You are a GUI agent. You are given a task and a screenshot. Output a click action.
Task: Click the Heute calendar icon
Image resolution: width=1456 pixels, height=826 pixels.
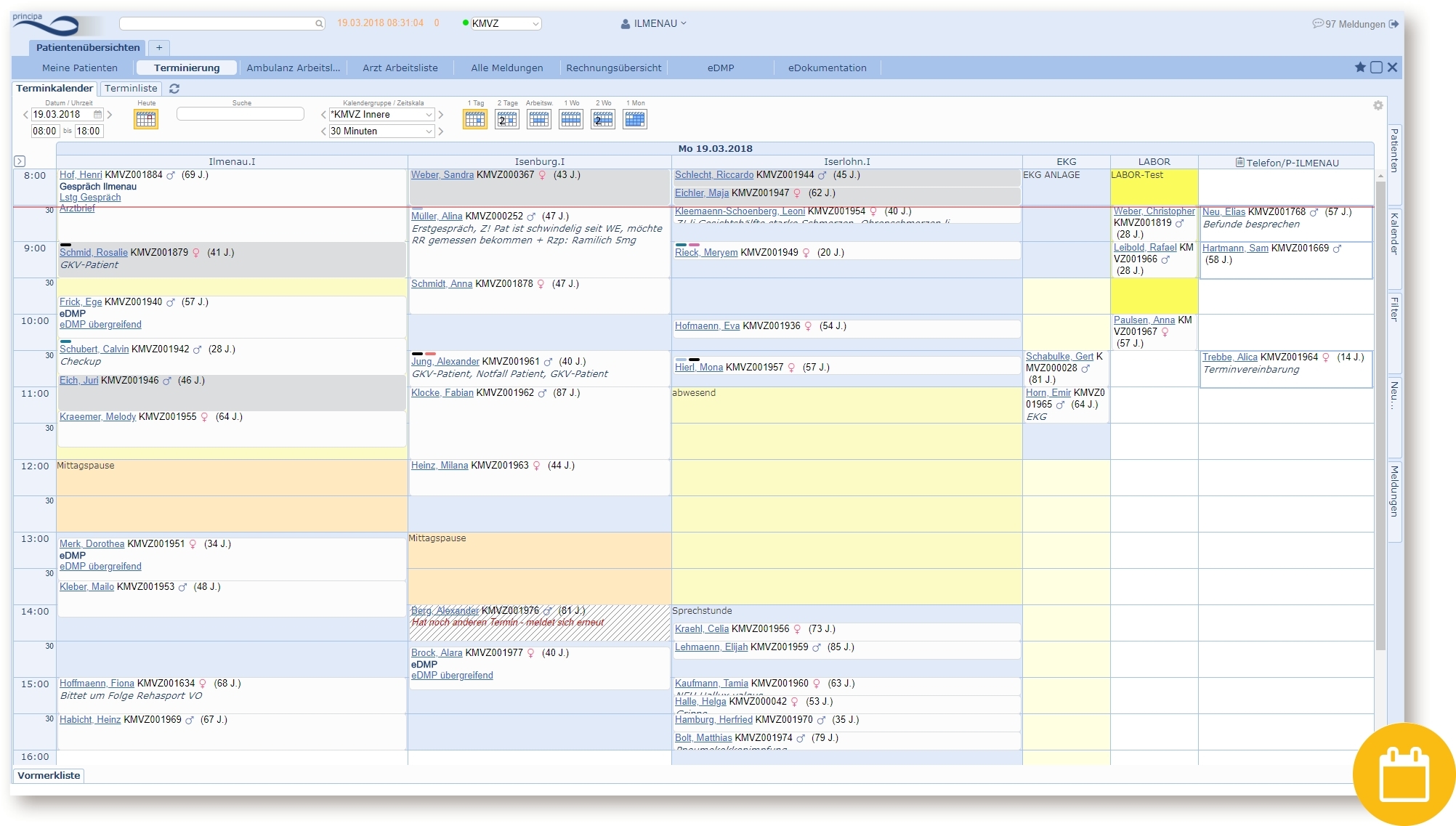coord(146,120)
